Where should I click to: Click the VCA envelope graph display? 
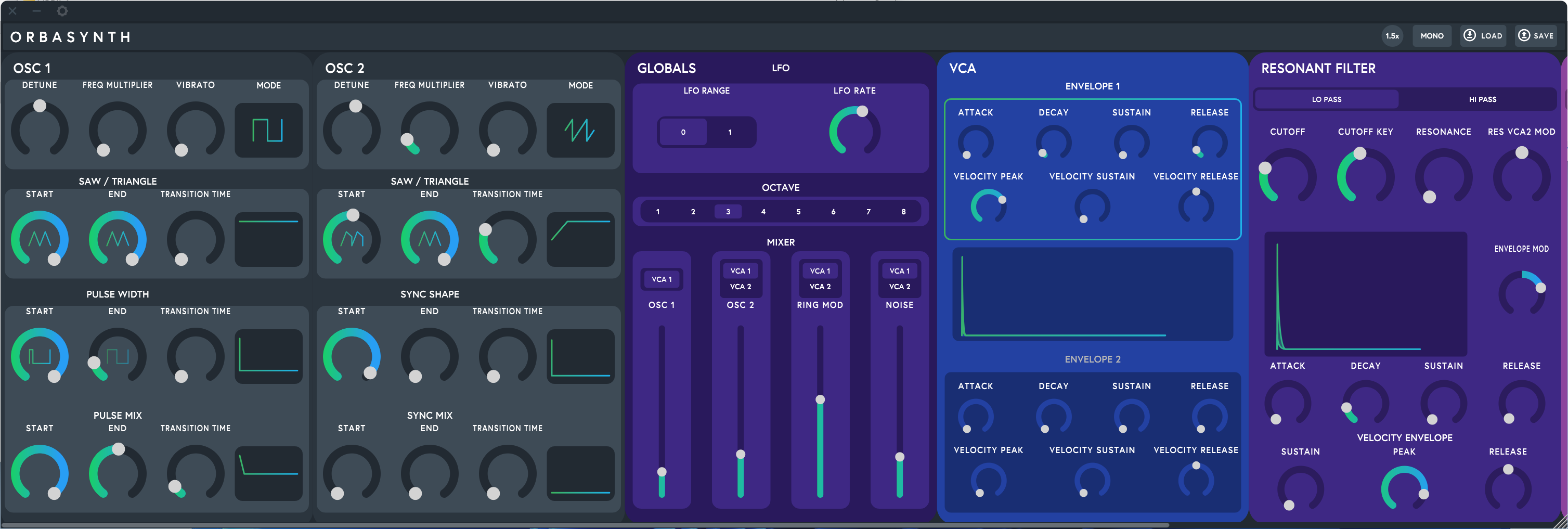pyautogui.click(x=1093, y=294)
